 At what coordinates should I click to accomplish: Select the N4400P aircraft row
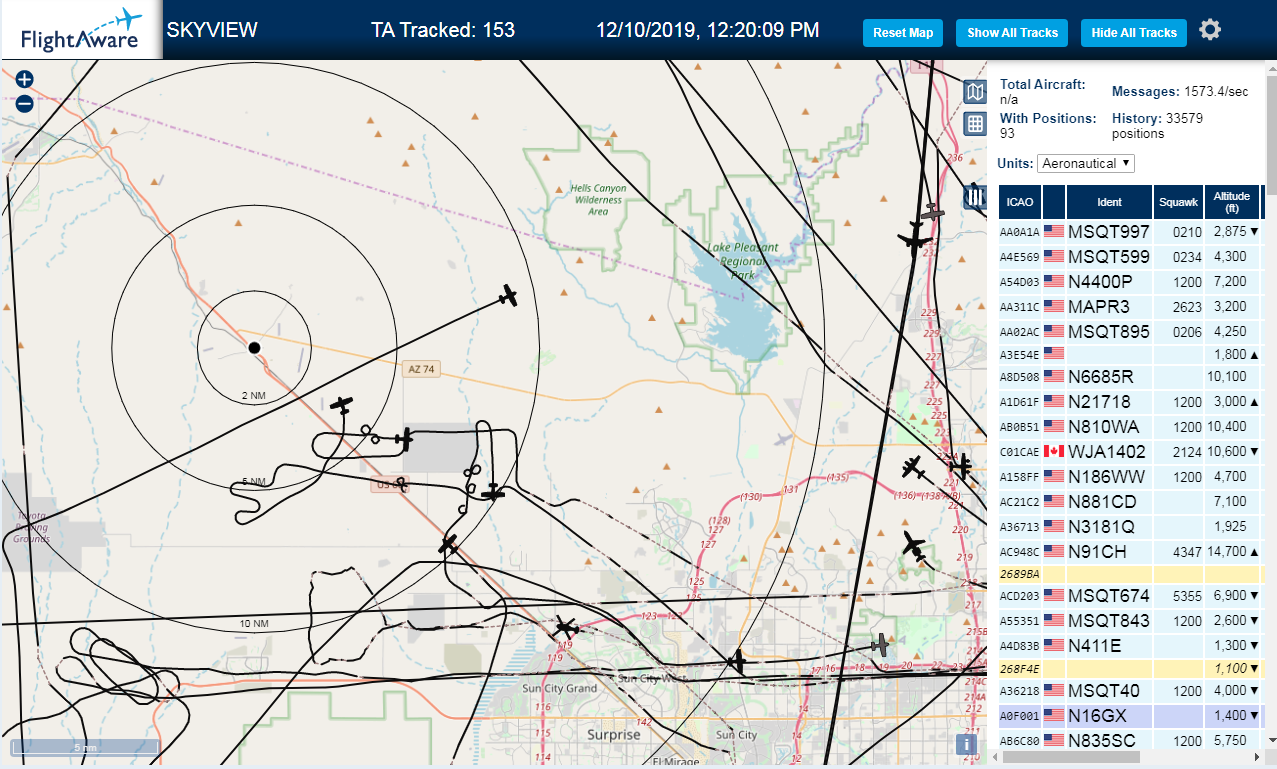pyautogui.click(x=1130, y=281)
